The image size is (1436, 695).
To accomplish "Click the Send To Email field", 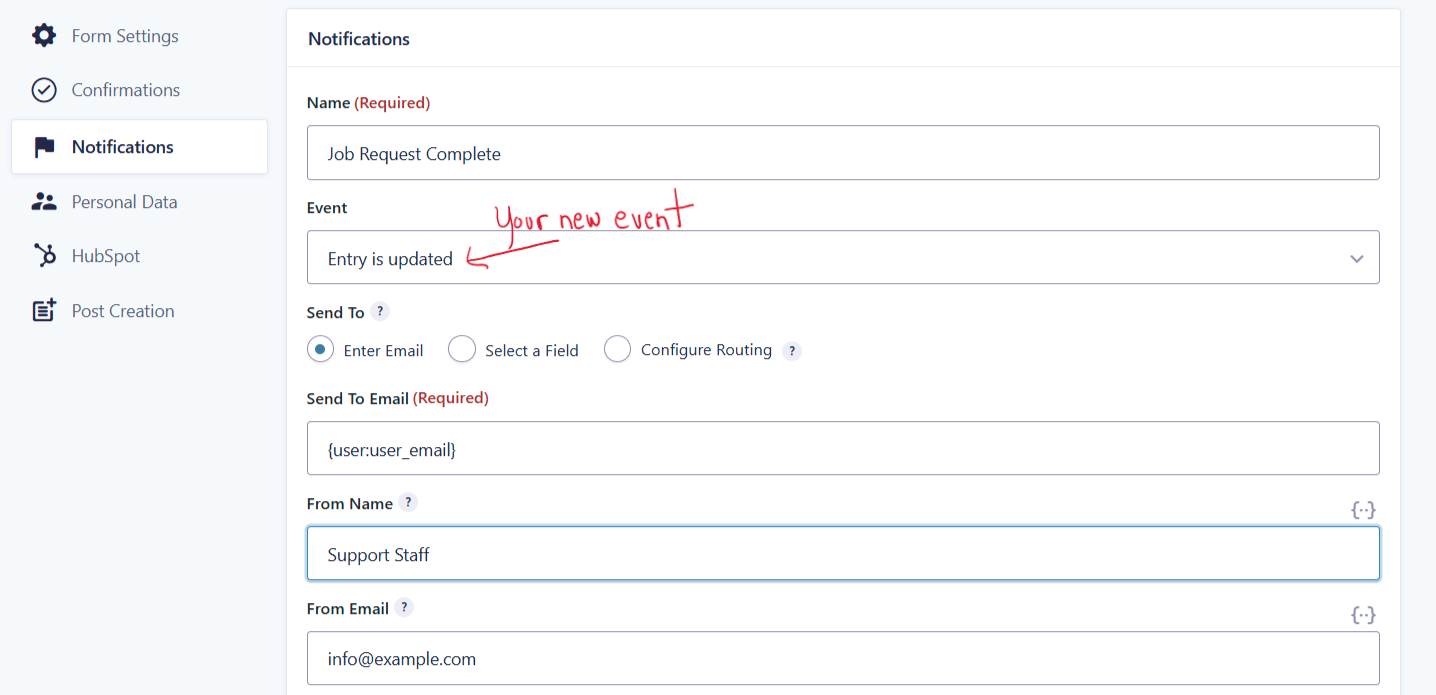I will coord(843,448).
